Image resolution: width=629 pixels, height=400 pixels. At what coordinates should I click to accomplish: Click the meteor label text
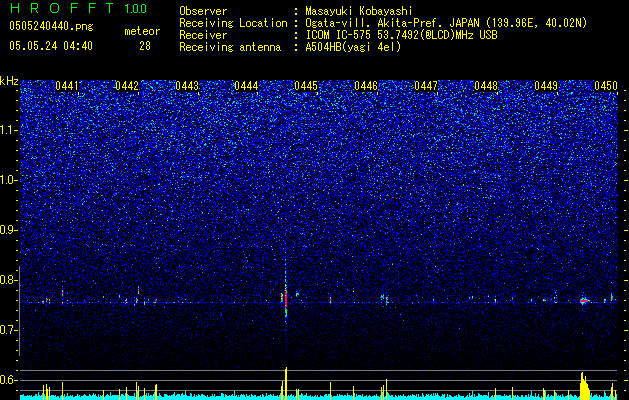[142, 31]
